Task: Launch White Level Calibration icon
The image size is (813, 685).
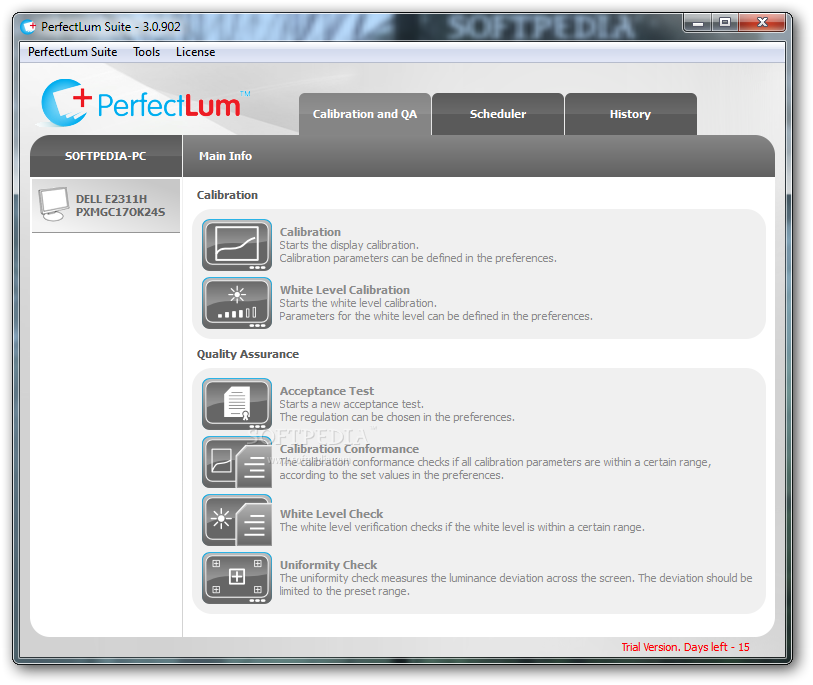Action: click(x=237, y=303)
